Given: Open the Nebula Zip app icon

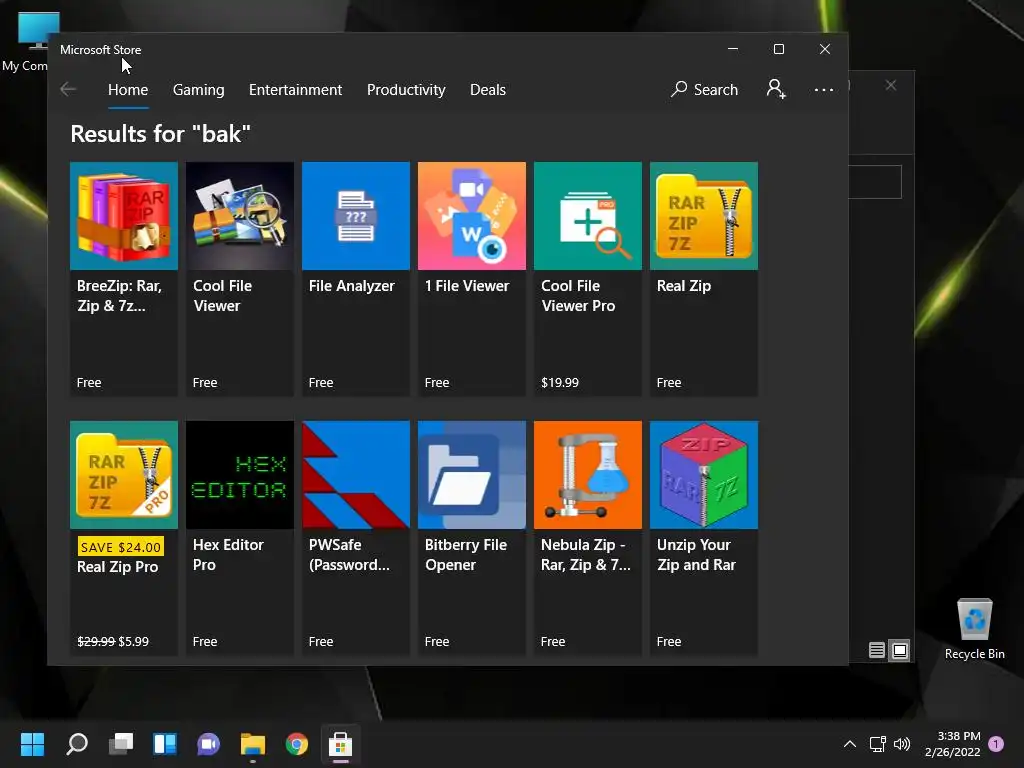Looking at the screenshot, I should point(588,475).
